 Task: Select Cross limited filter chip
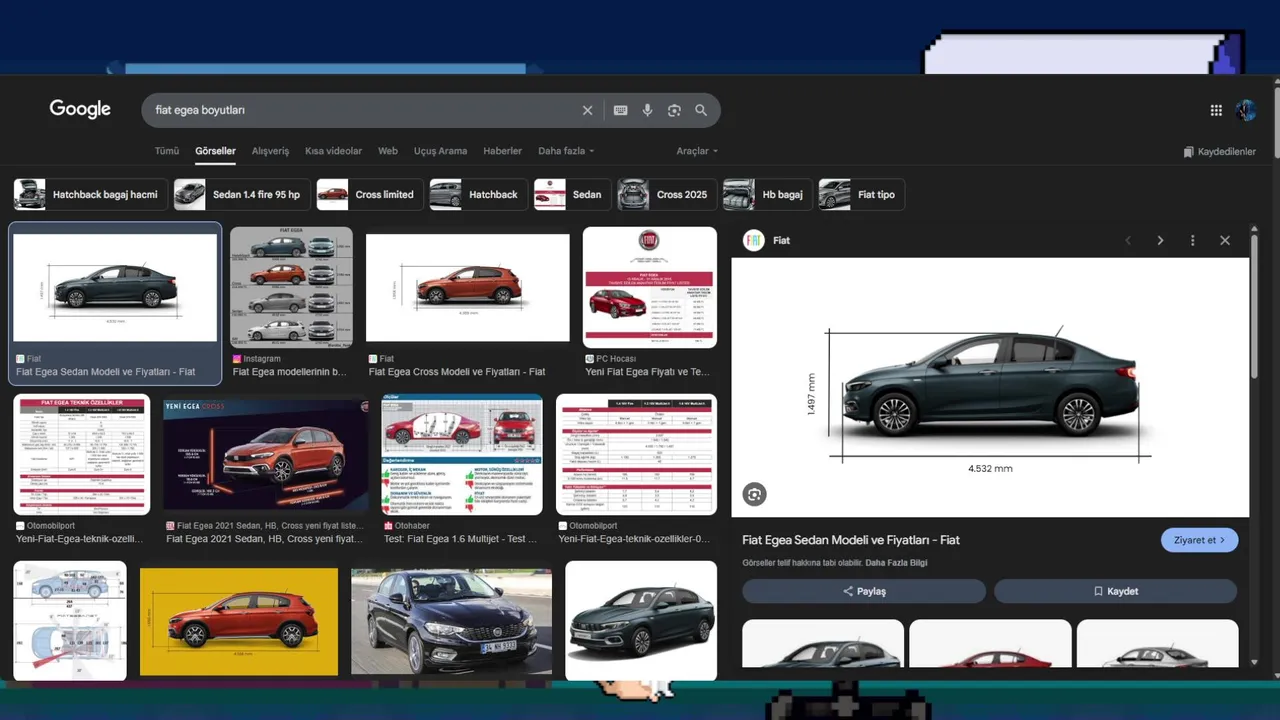(369, 194)
